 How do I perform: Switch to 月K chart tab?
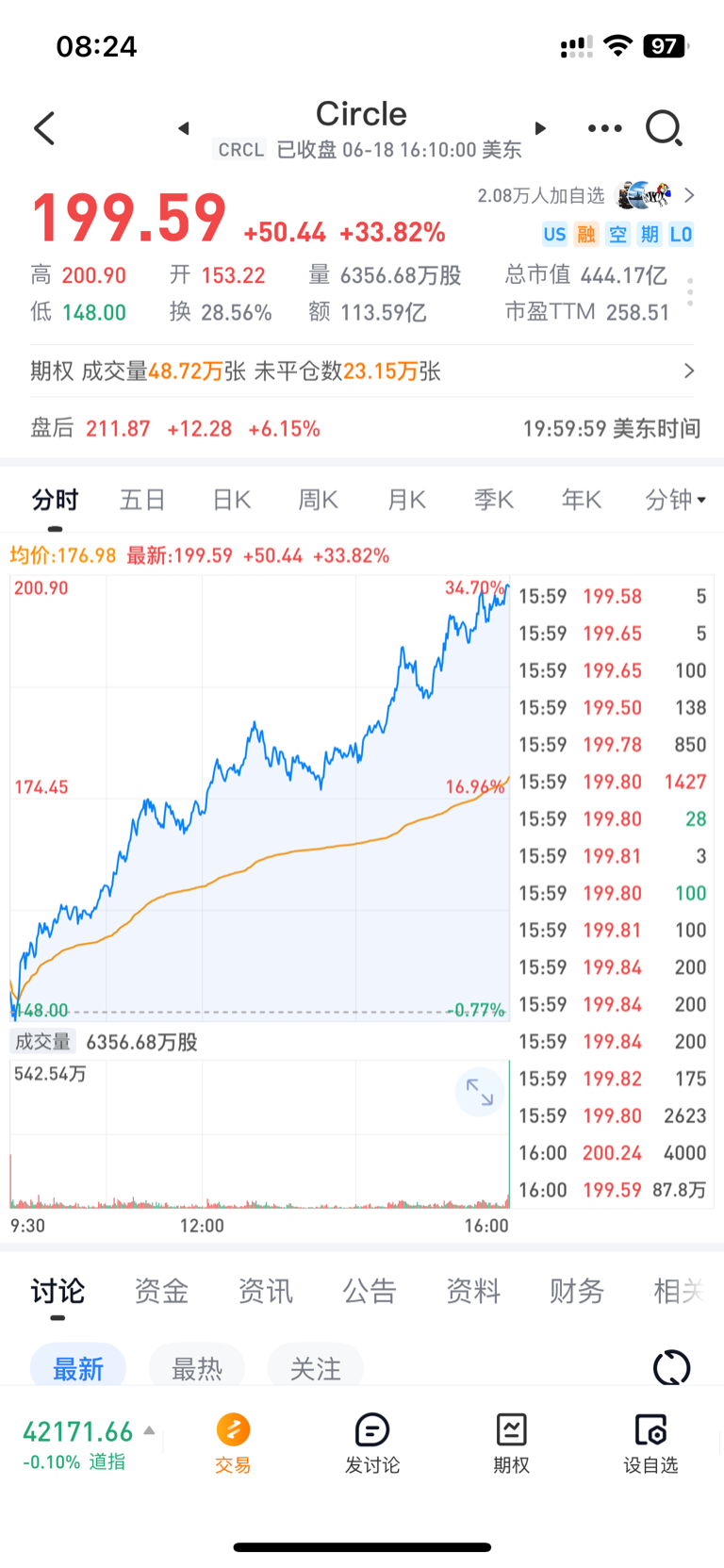(x=406, y=500)
